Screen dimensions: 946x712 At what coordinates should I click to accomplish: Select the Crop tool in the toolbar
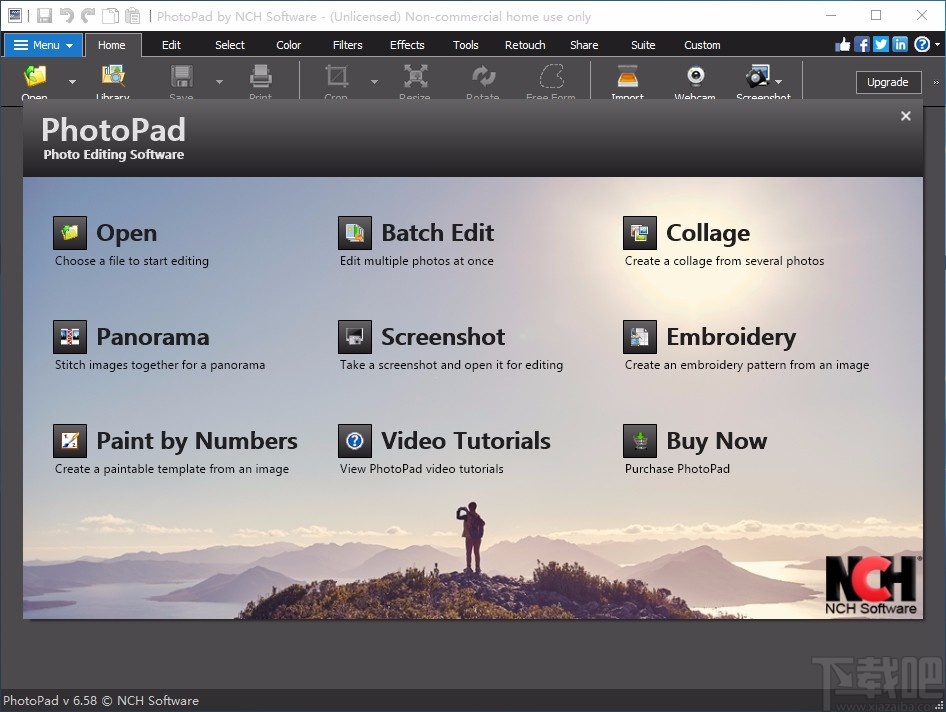click(x=335, y=80)
